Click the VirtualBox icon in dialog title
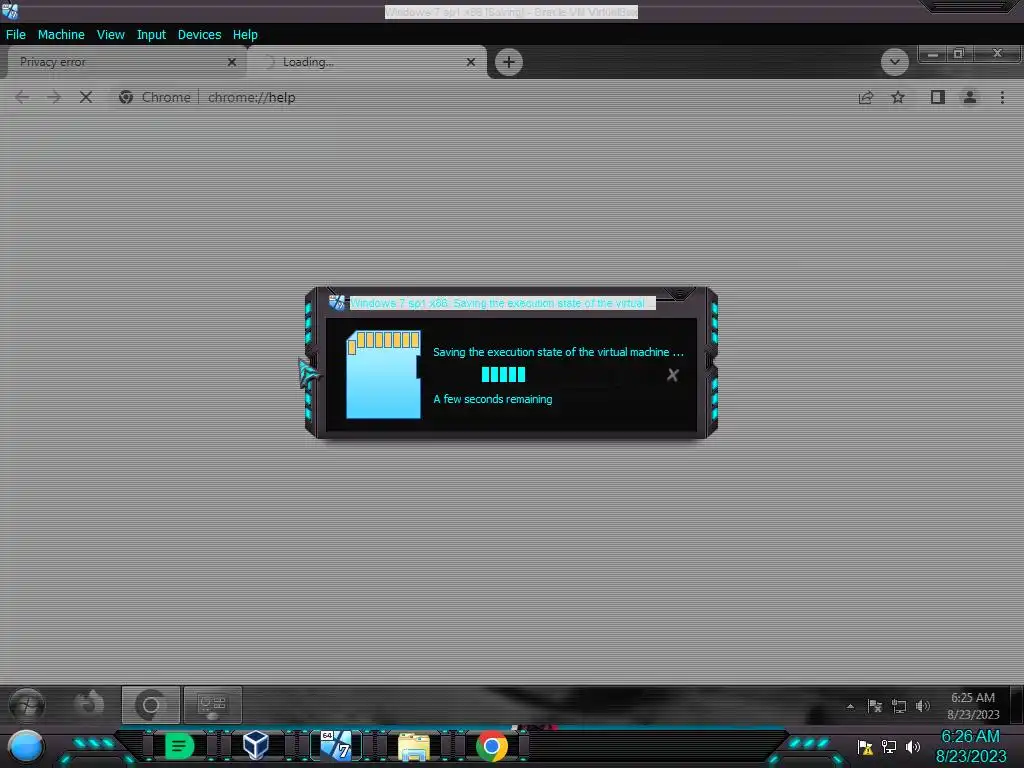1024x768 pixels. [337, 302]
